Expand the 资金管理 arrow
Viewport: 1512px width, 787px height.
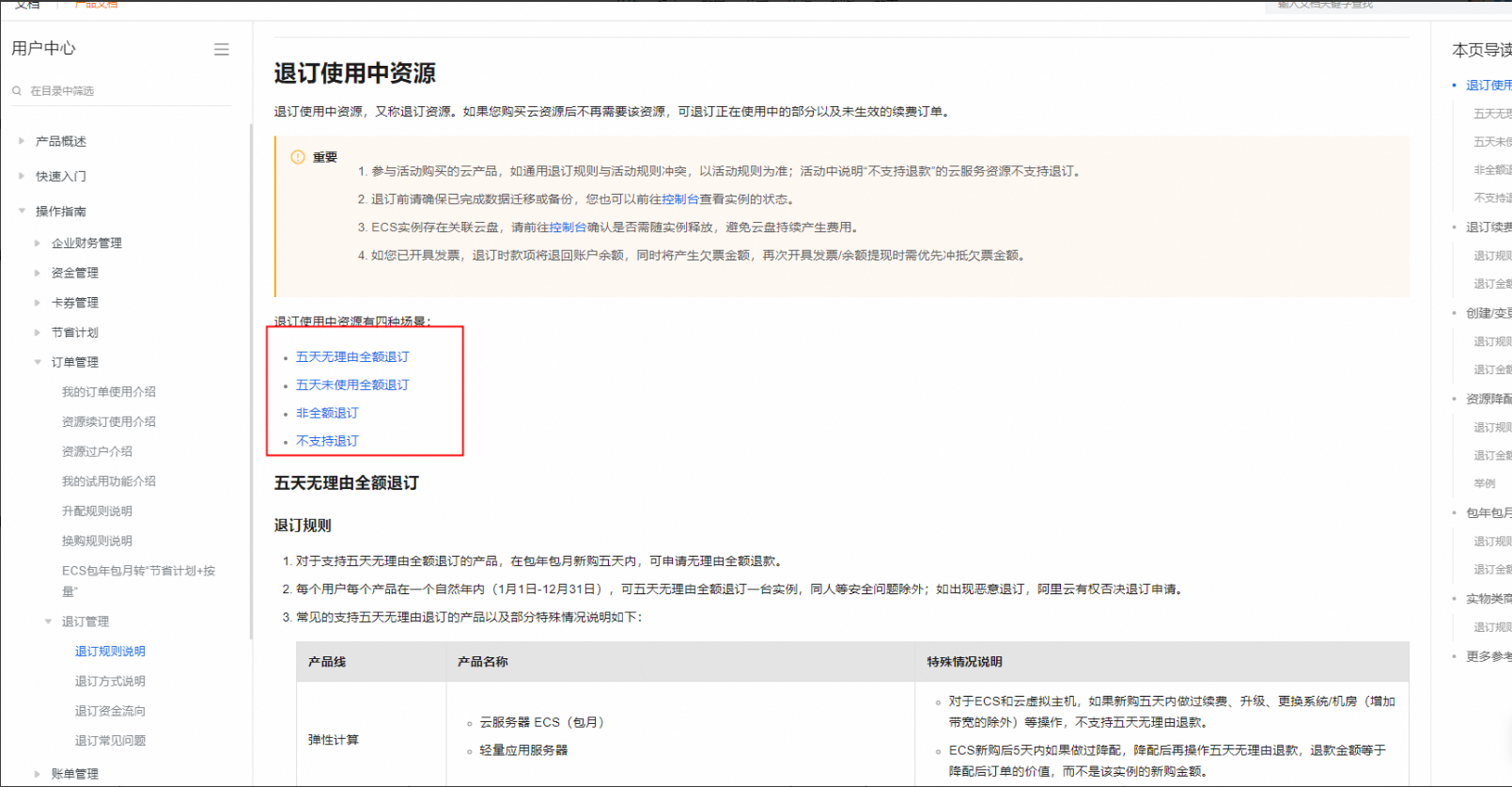point(38,274)
